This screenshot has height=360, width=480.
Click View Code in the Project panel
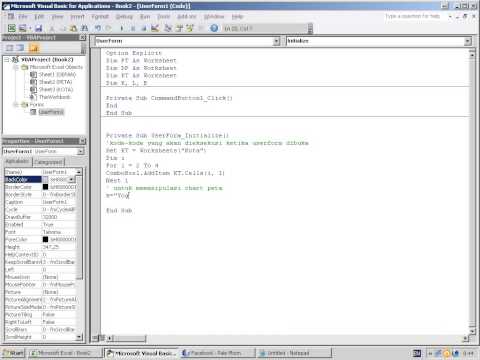pos(10,48)
